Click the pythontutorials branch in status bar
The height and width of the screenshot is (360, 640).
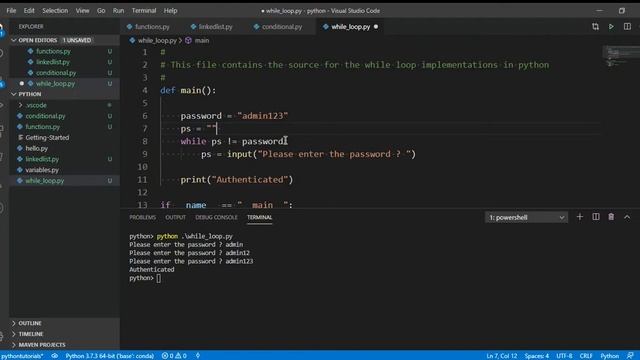click(x=22, y=356)
